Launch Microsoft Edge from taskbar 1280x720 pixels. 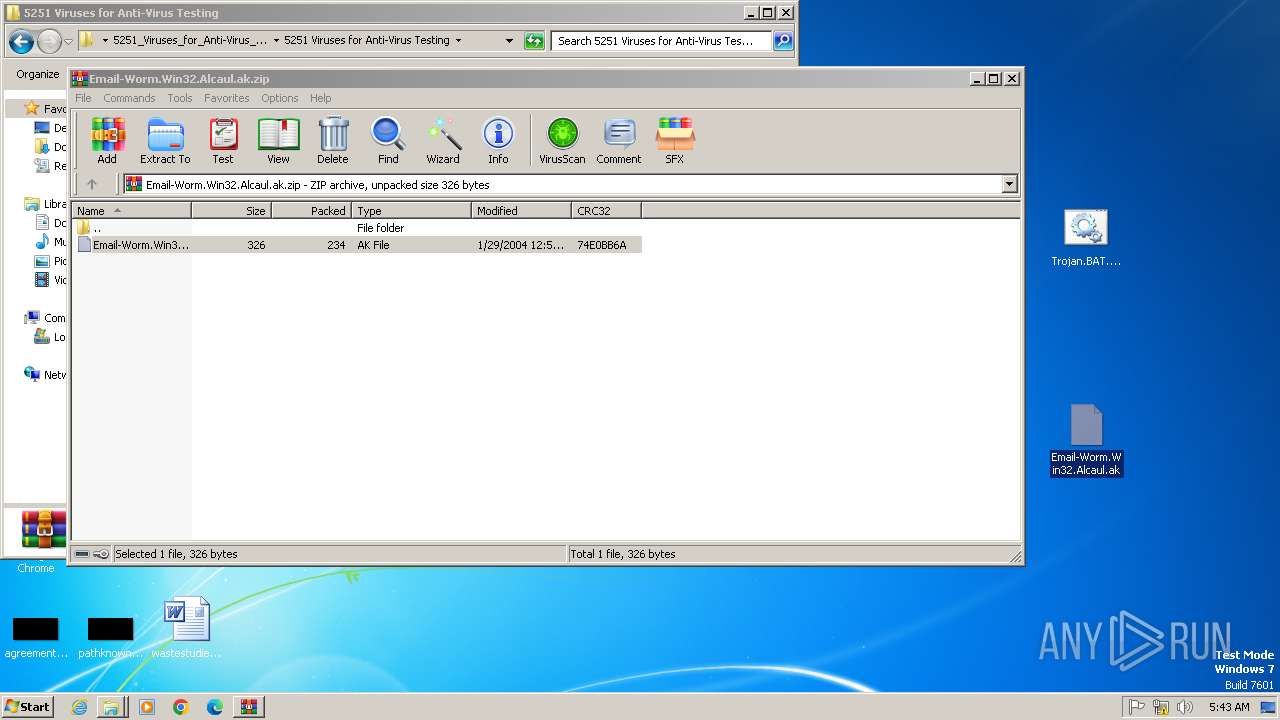[215, 707]
